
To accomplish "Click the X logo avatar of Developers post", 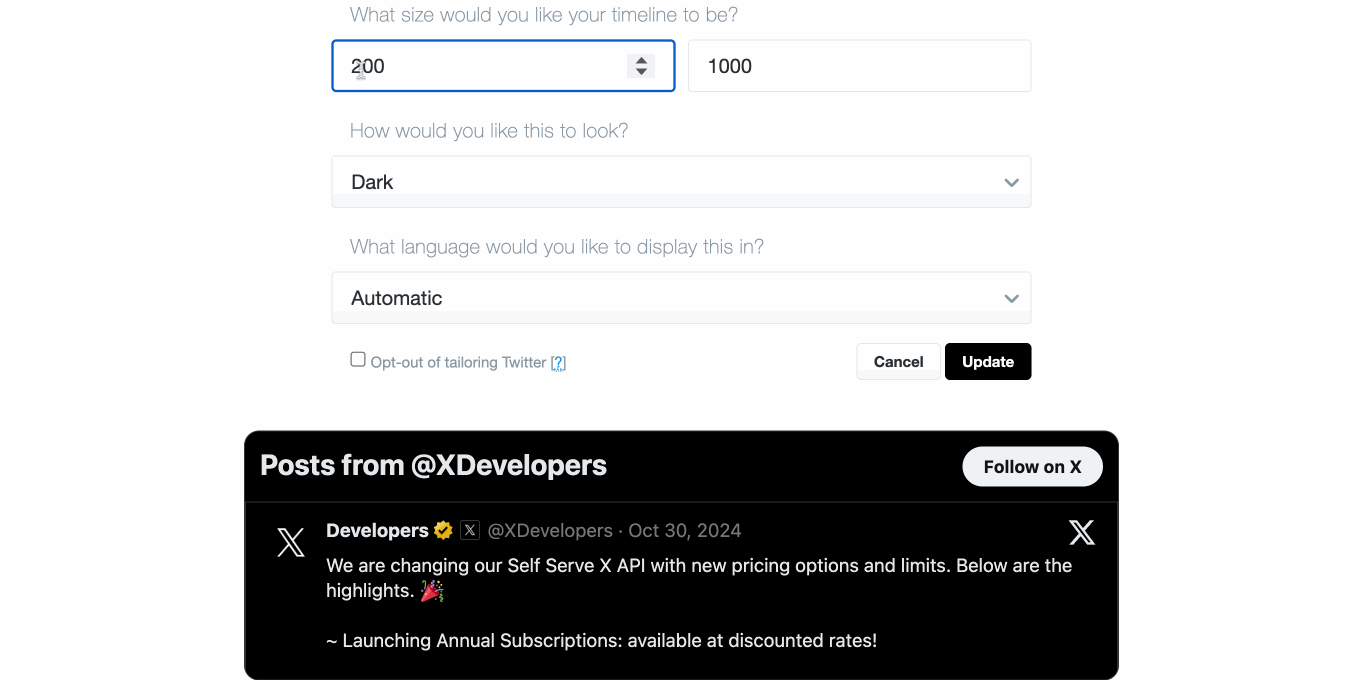I will (291, 543).
